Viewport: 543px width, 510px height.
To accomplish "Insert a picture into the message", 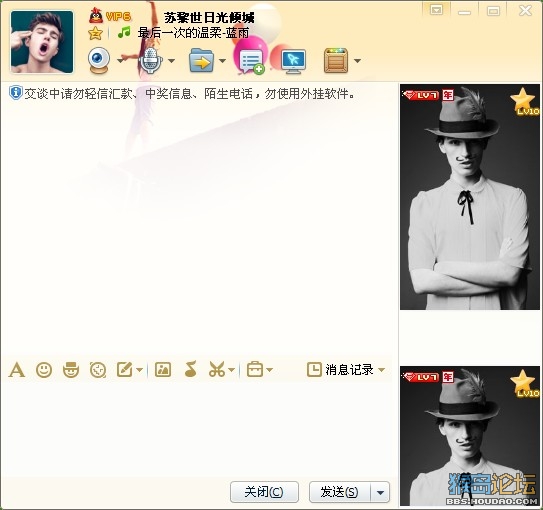I will pyautogui.click(x=163, y=369).
